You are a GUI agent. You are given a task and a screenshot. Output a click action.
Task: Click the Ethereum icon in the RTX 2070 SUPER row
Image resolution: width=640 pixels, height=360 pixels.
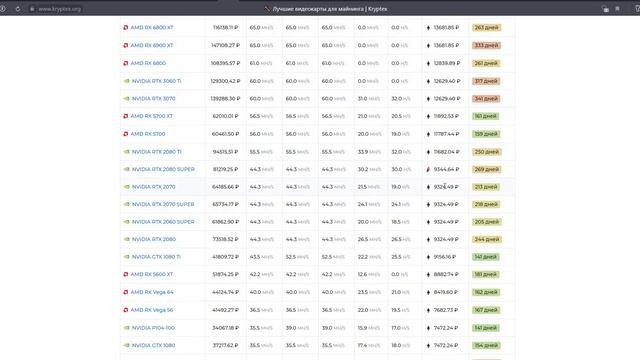[428, 204]
